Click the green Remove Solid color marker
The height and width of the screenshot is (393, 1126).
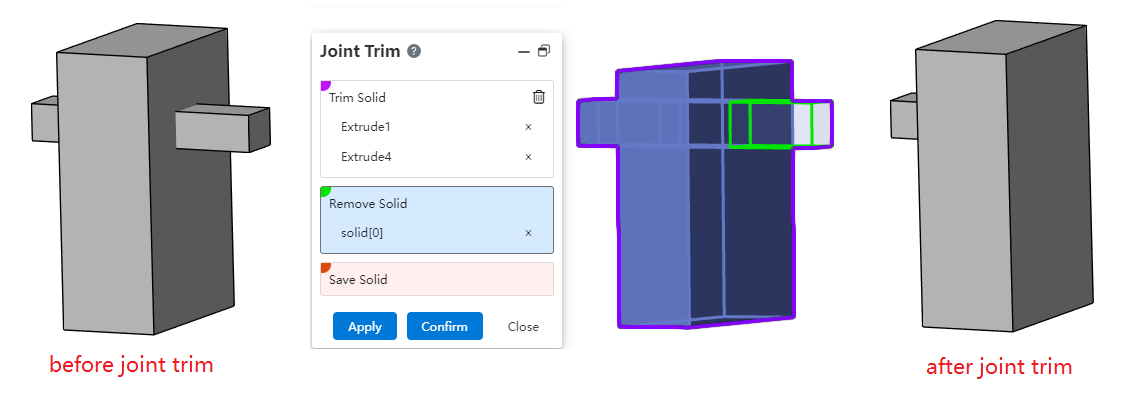point(325,191)
